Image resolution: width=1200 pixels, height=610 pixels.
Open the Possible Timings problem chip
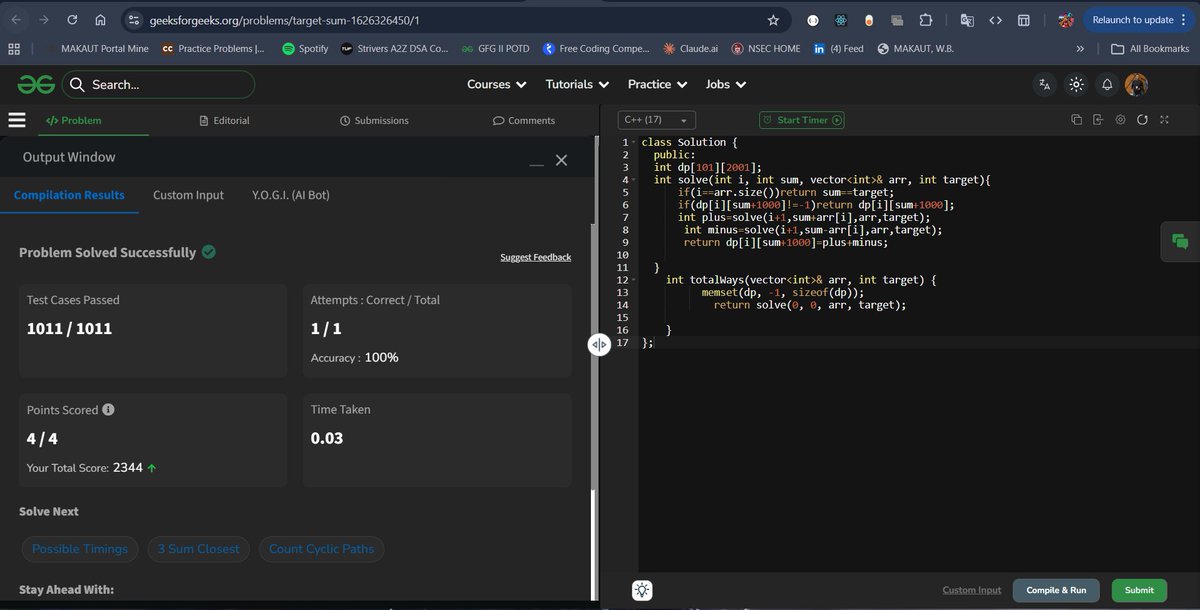click(x=80, y=549)
